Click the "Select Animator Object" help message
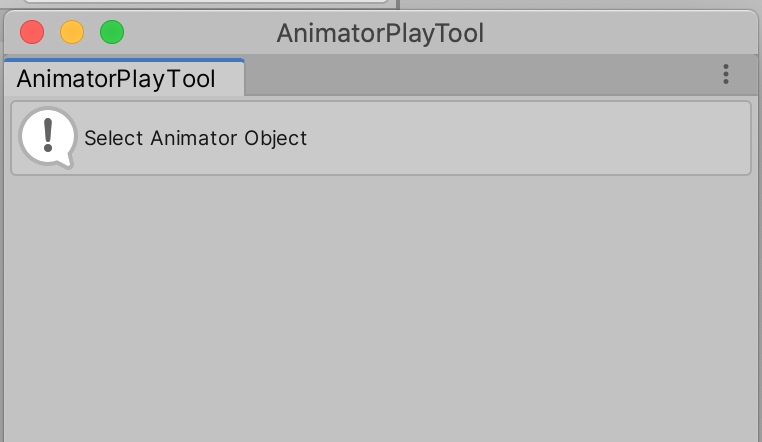This screenshot has width=762, height=442. (195, 138)
